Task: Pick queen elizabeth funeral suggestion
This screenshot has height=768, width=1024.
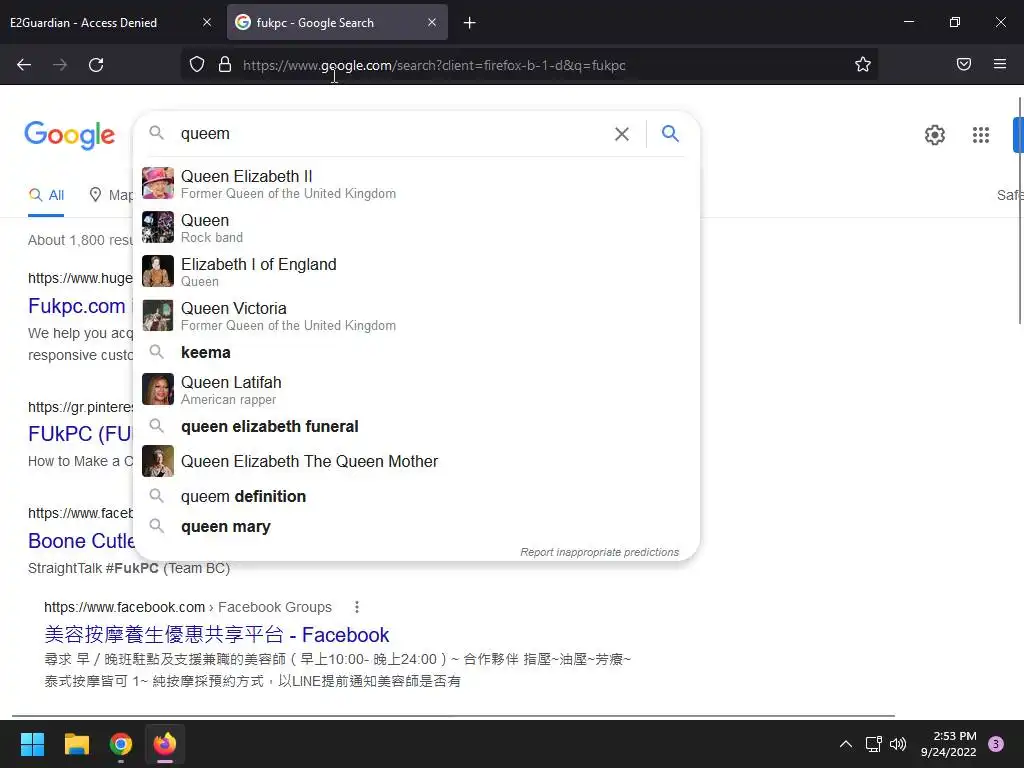Action: 416,426
